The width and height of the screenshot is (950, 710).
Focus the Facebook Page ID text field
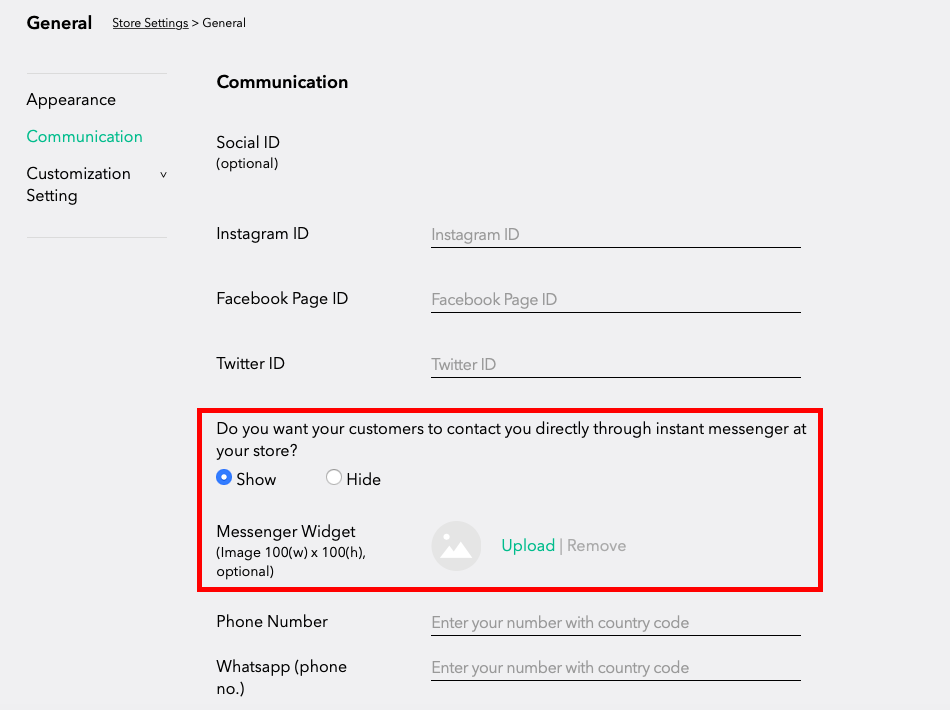coord(616,300)
